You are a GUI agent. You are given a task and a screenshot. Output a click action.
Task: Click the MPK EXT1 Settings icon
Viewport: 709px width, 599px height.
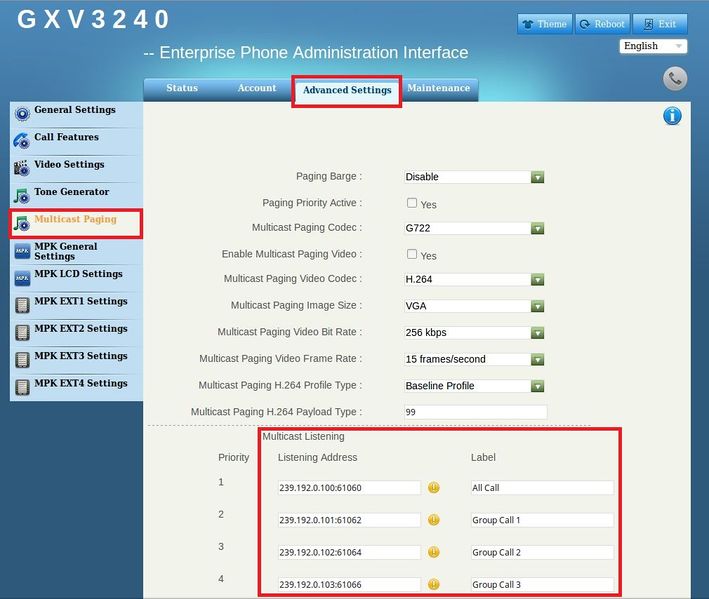22,305
